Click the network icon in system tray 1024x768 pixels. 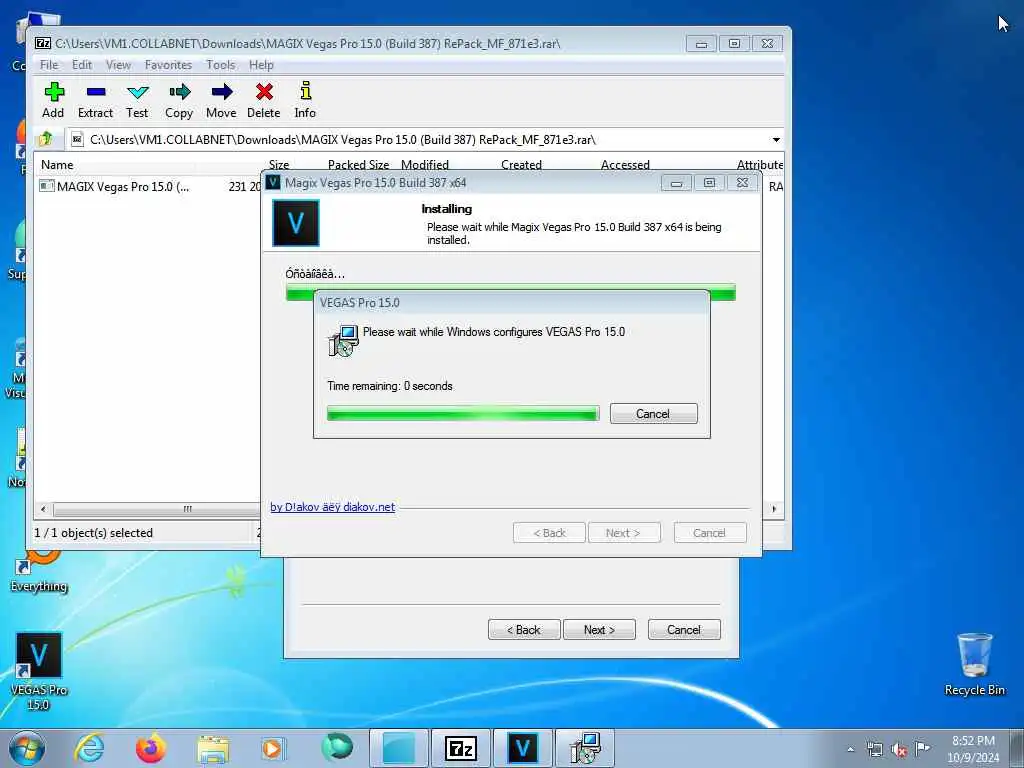[x=874, y=750]
